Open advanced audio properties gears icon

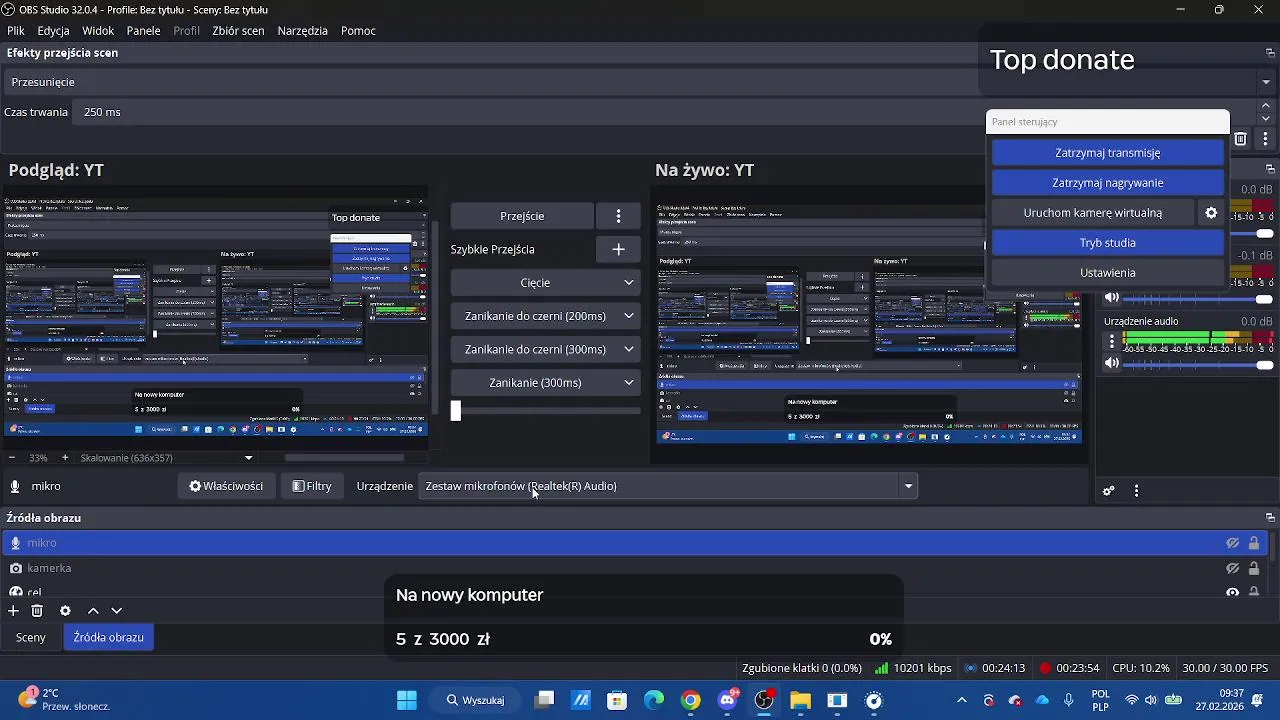[1108, 491]
